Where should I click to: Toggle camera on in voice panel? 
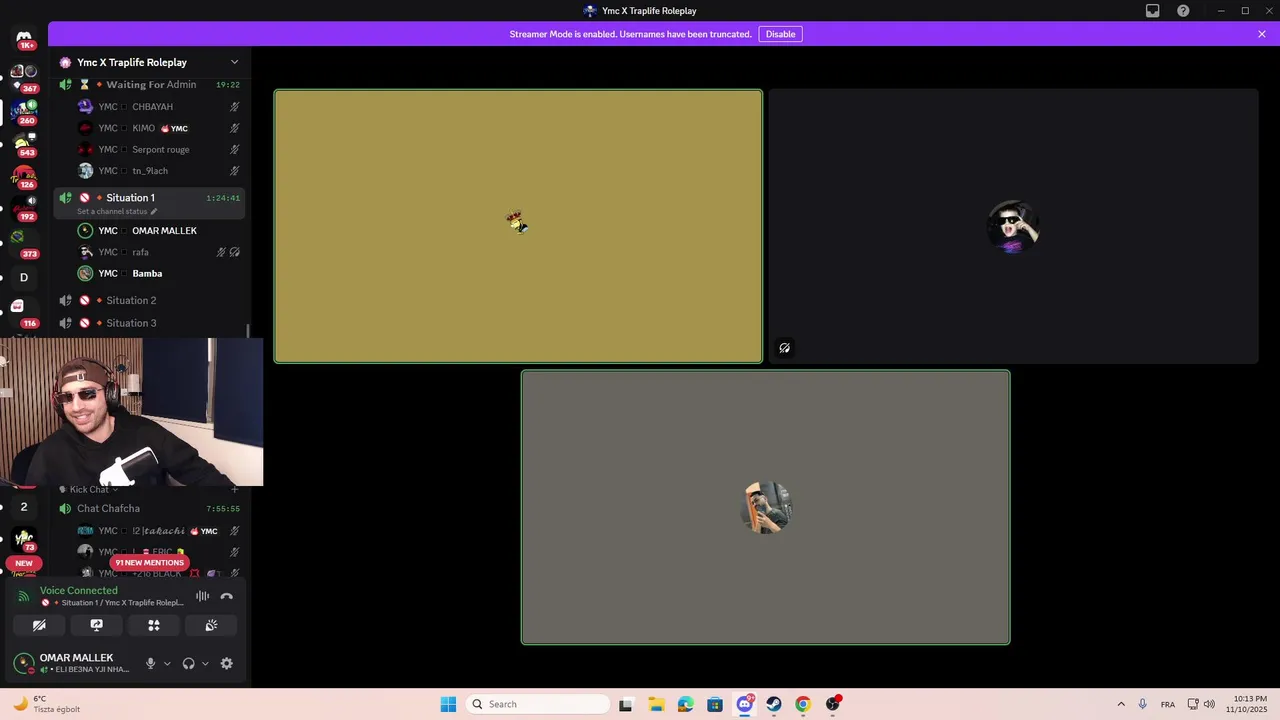coord(39,625)
